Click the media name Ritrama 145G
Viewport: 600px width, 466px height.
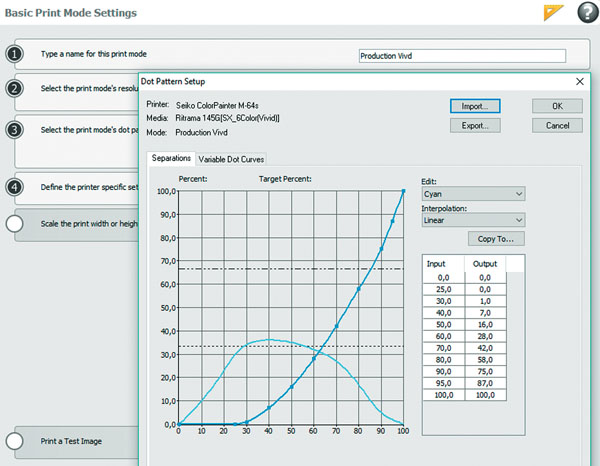point(227,118)
